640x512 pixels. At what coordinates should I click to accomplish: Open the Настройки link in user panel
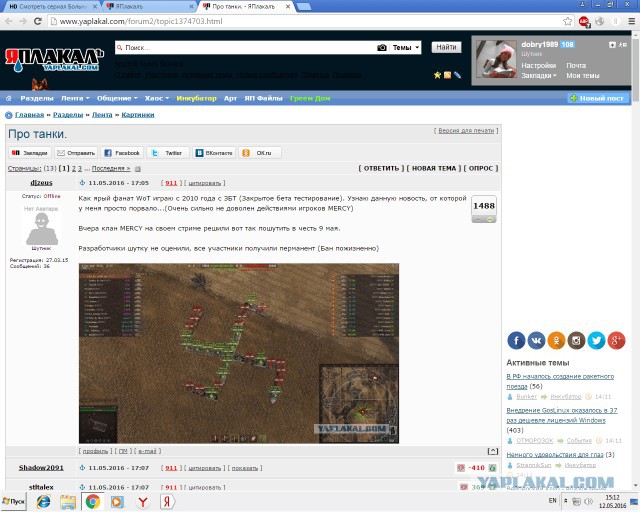coord(538,65)
